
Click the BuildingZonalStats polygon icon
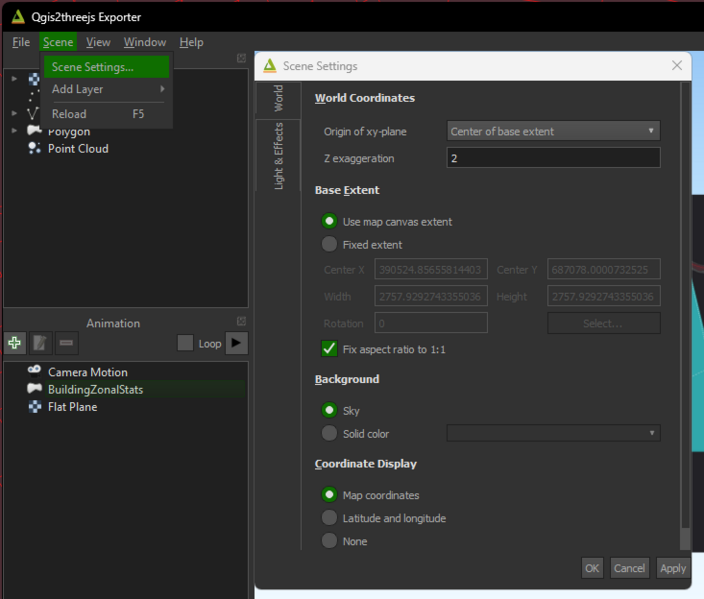click(x=35, y=389)
